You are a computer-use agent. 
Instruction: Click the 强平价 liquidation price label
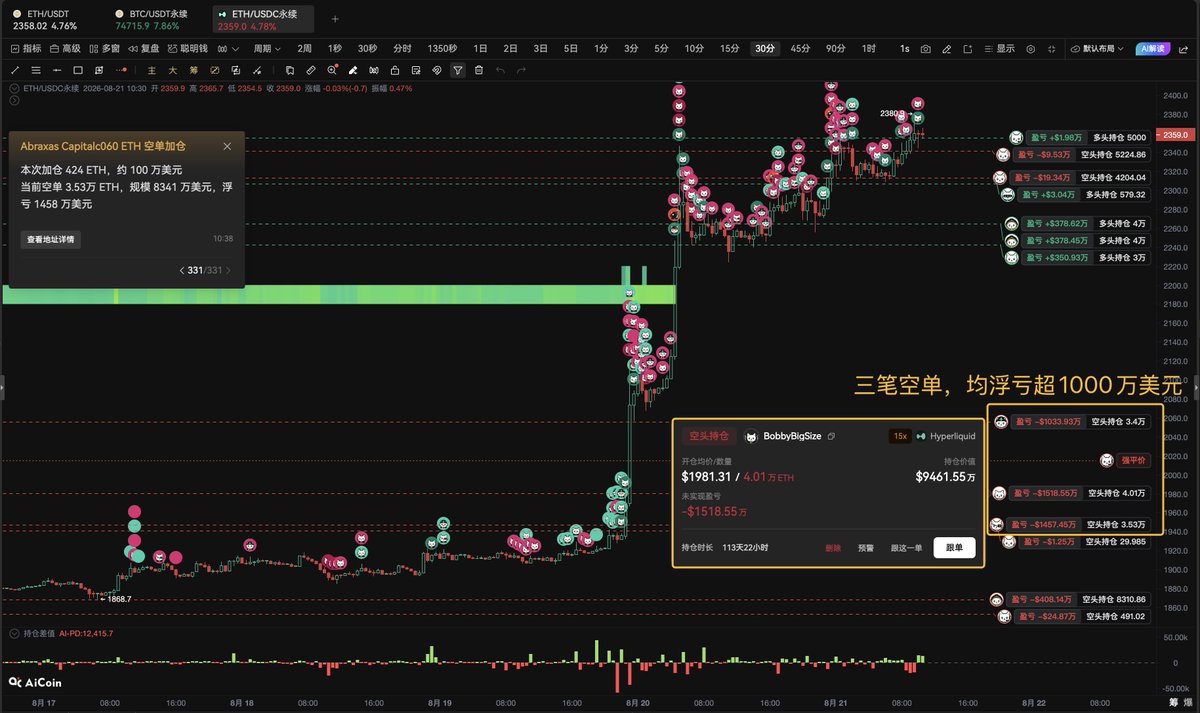click(1133, 461)
